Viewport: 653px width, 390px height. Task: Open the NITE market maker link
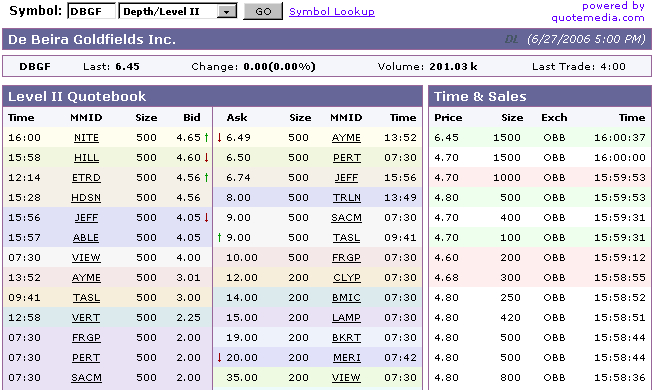point(86,138)
